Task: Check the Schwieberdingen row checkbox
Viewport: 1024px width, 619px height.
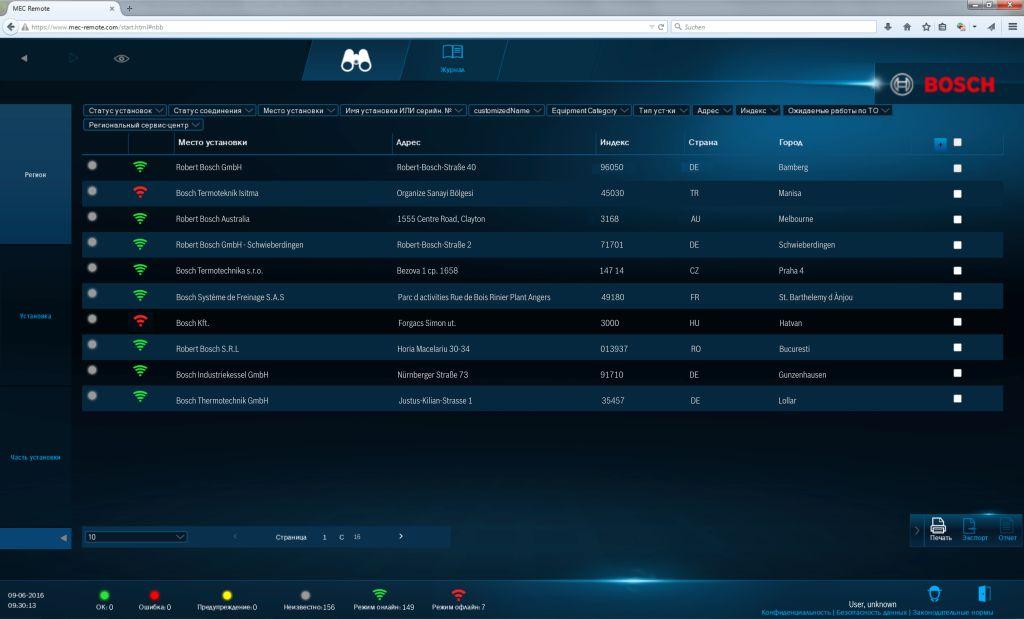Action: click(x=957, y=245)
